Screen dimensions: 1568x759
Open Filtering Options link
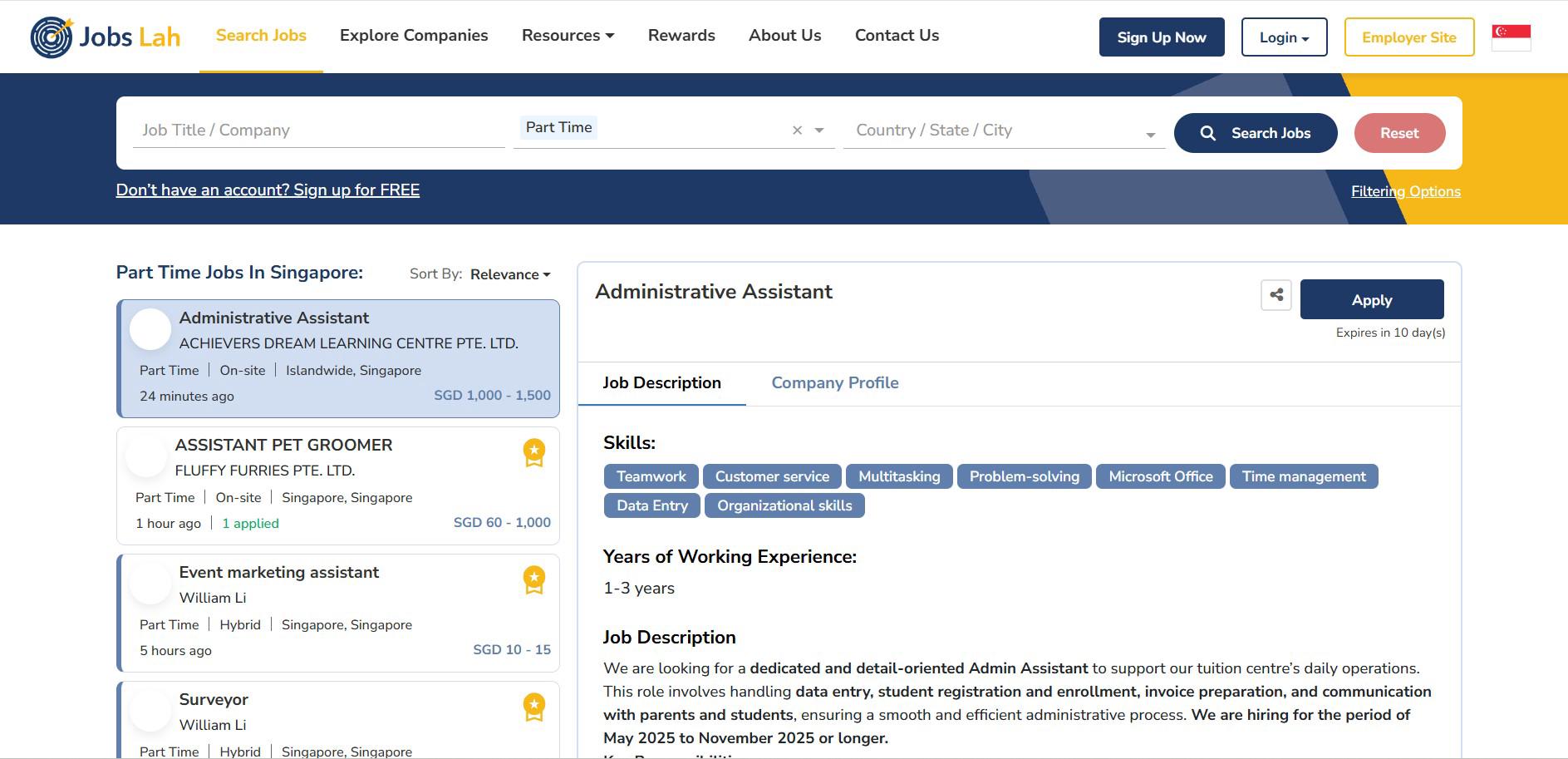click(1405, 191)
